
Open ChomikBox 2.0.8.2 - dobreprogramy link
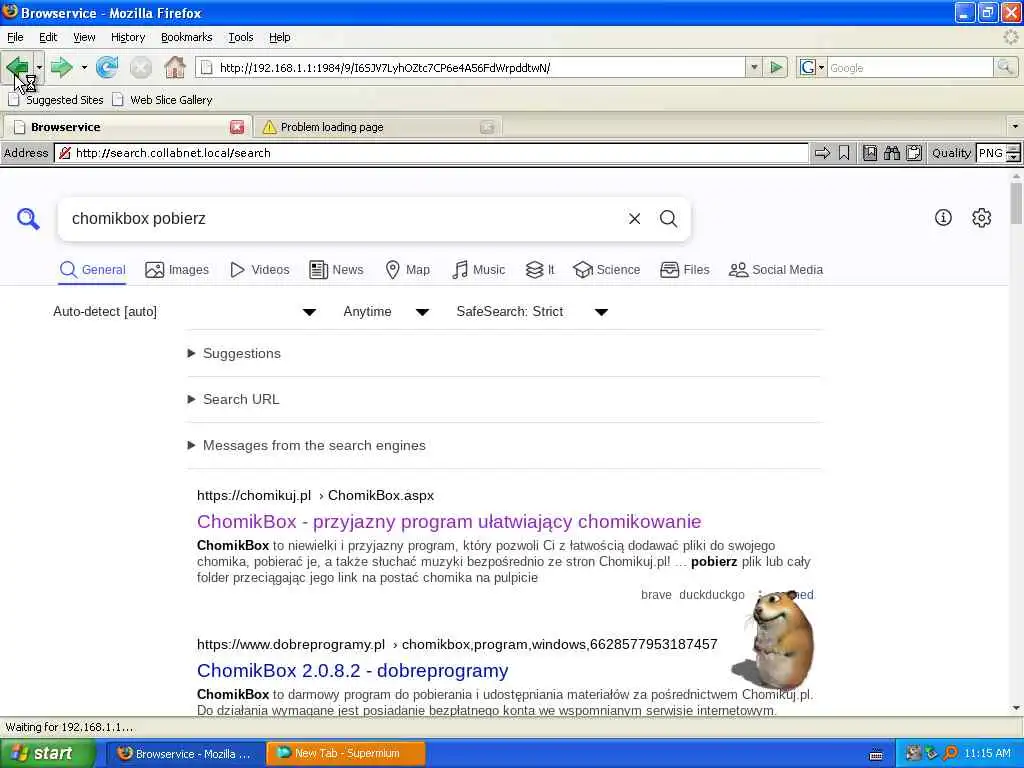click(353, 671)
